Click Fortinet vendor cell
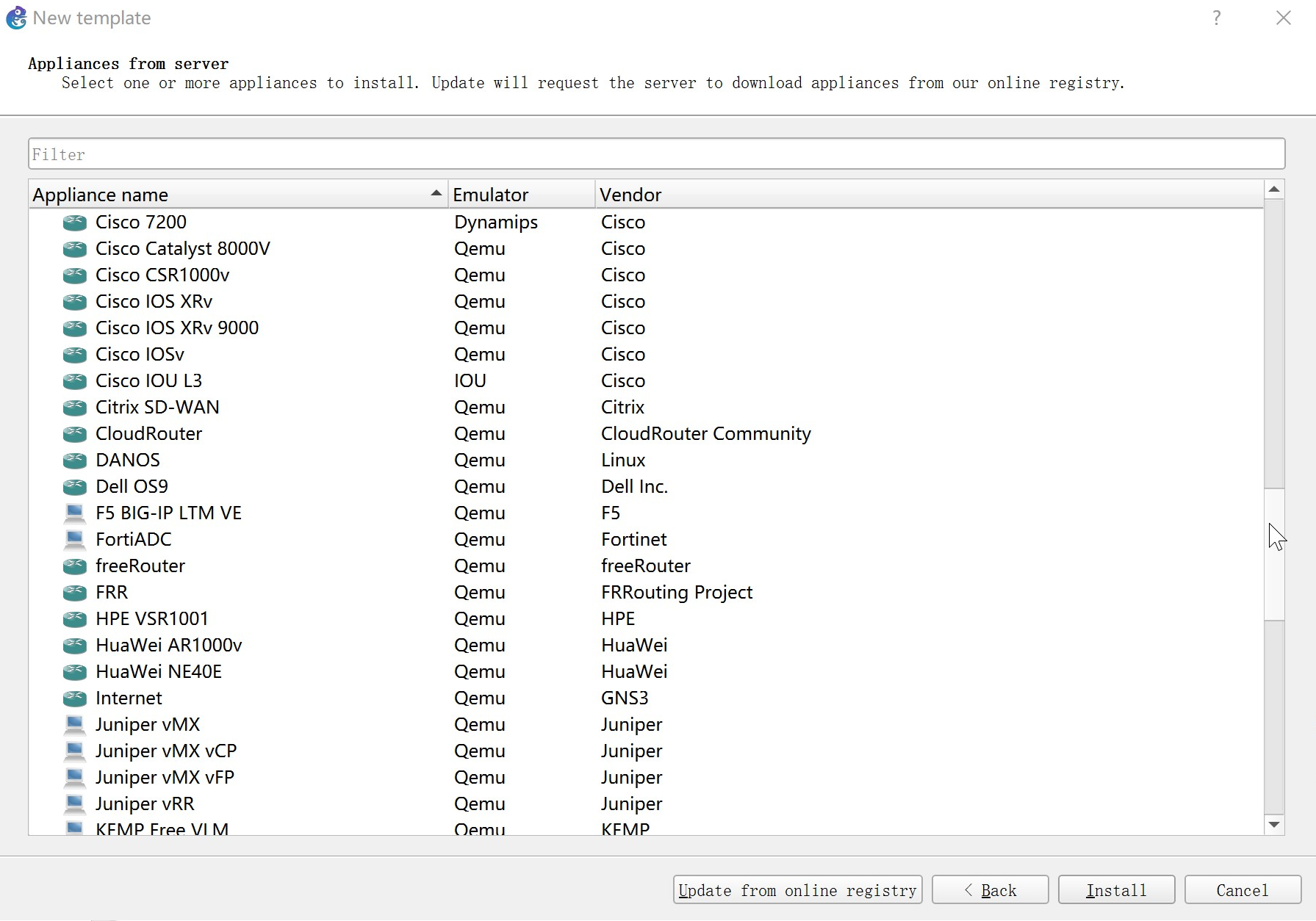1316x921 pixels. (x=633, y=540)
